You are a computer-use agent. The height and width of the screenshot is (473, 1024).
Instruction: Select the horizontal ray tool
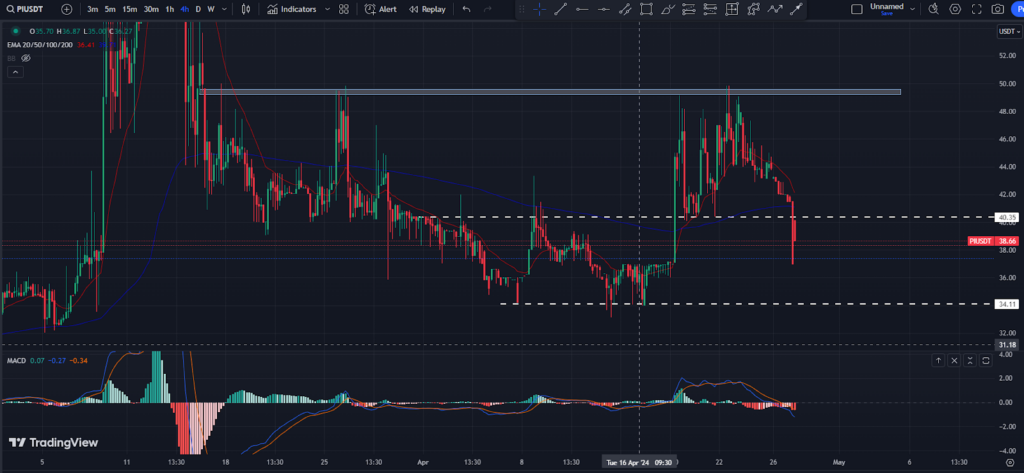[582, 9]
